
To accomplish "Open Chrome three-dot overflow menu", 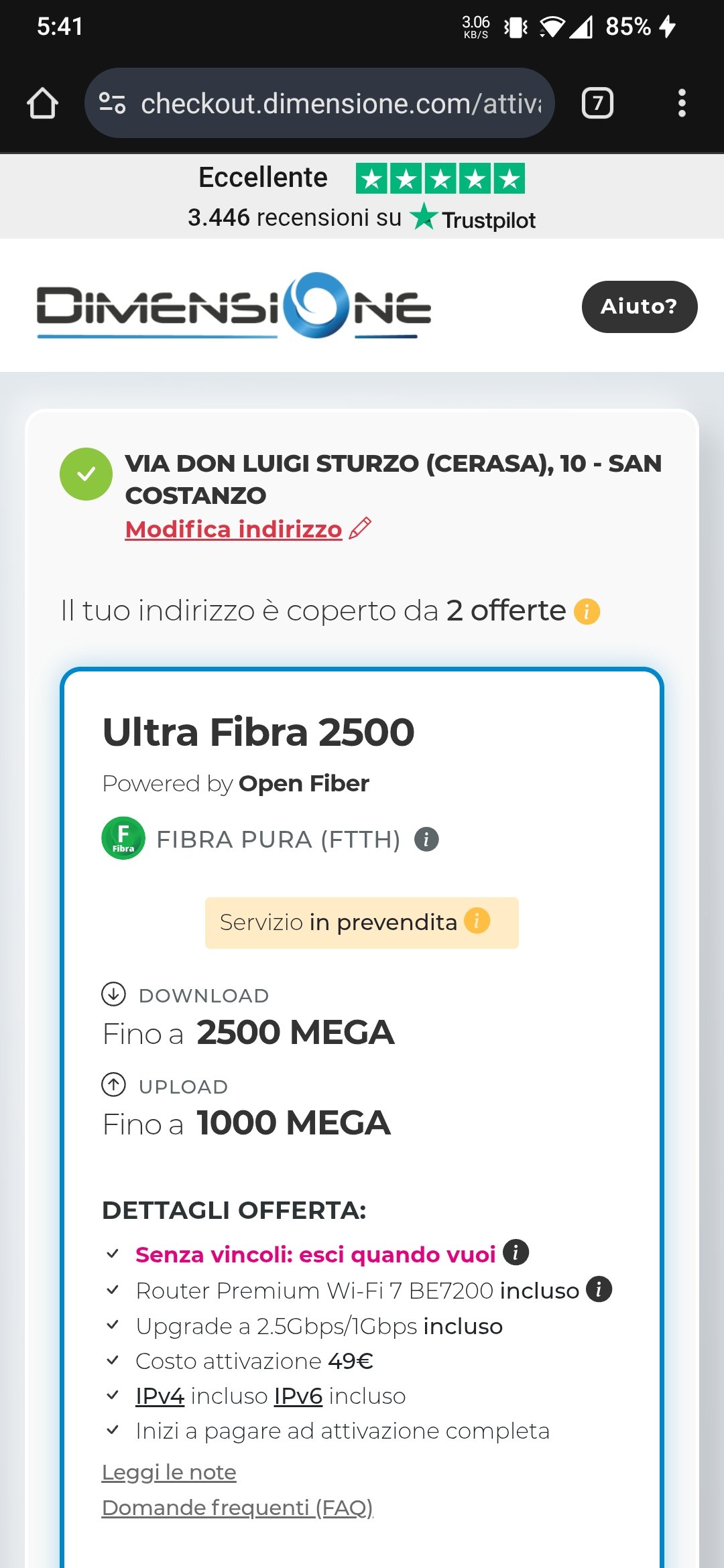I will coord(682,103).
